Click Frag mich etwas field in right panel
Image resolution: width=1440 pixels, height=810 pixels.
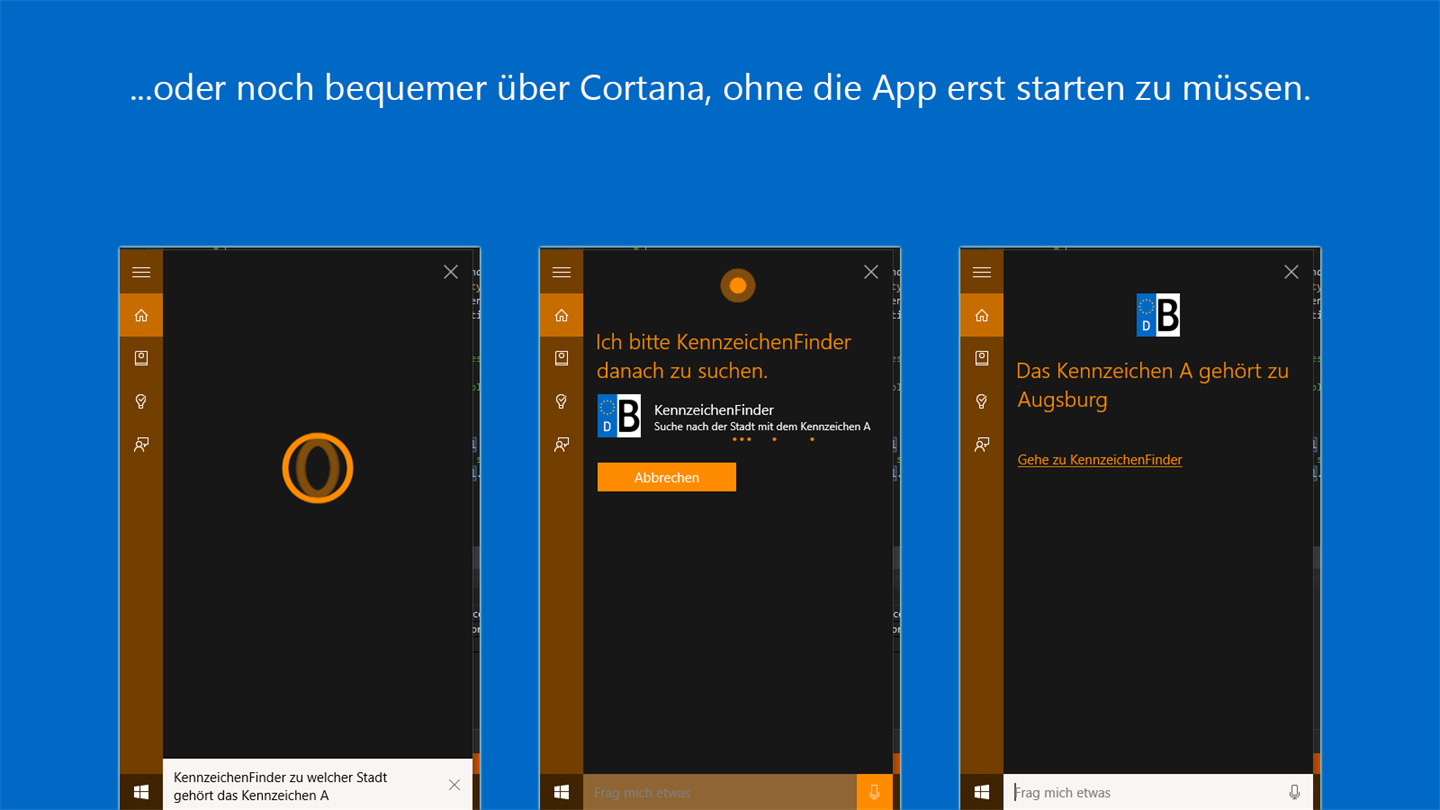coord(1145,792)
